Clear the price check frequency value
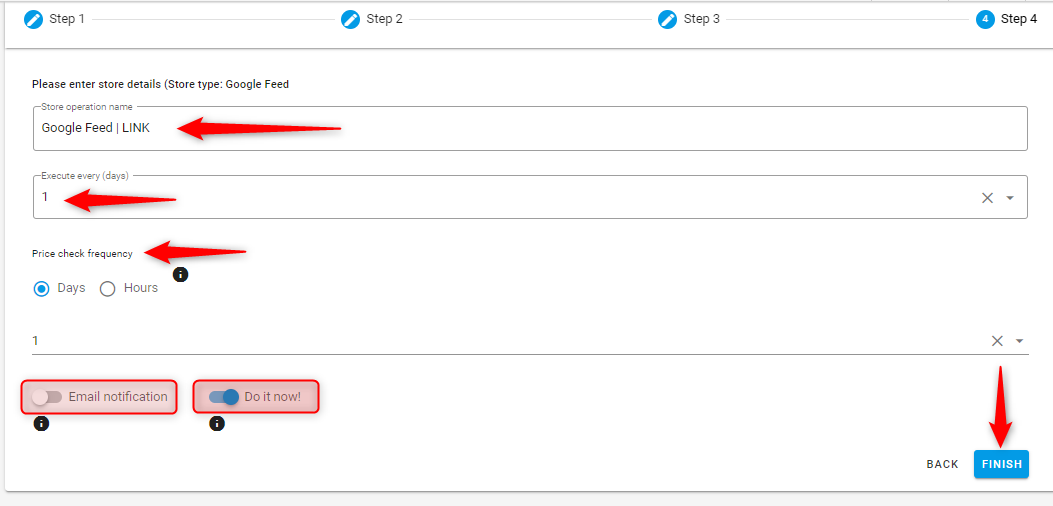The height and width of the screenshot is (506, 1053). tap(997, 341)
